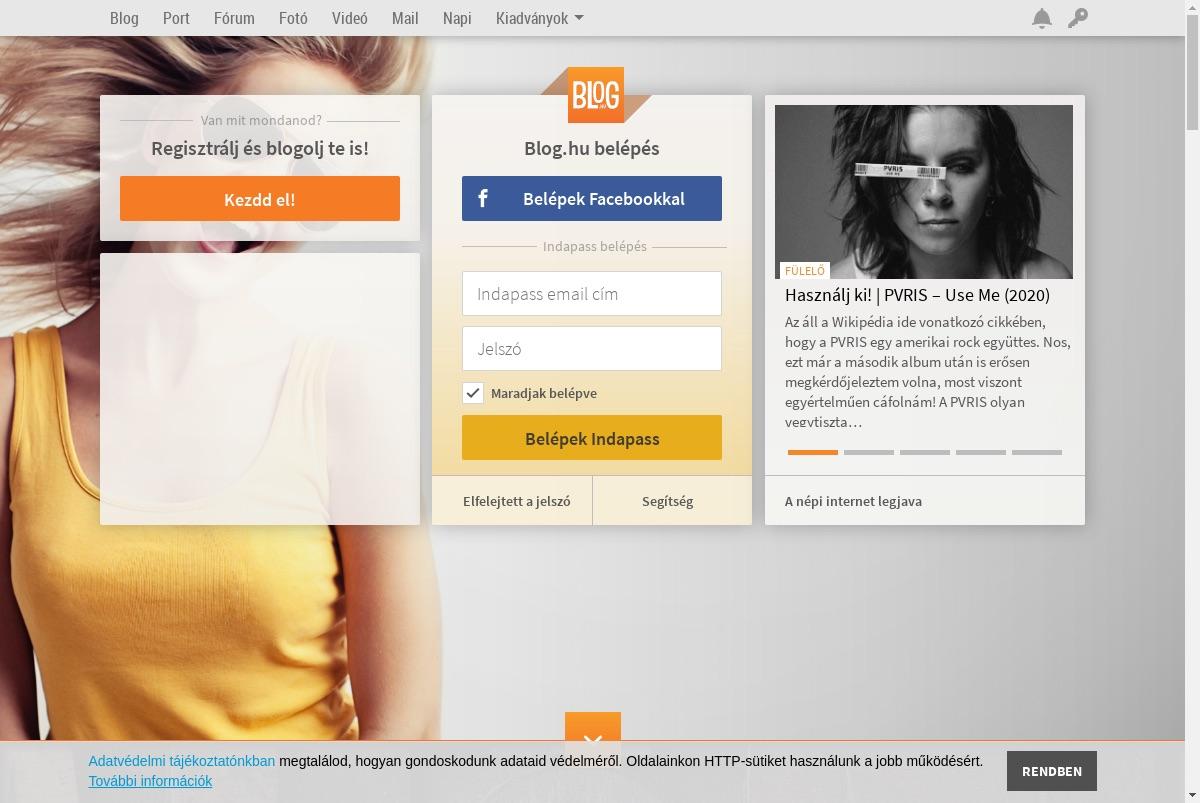Open the Port menu item

(x=176, y=18)
